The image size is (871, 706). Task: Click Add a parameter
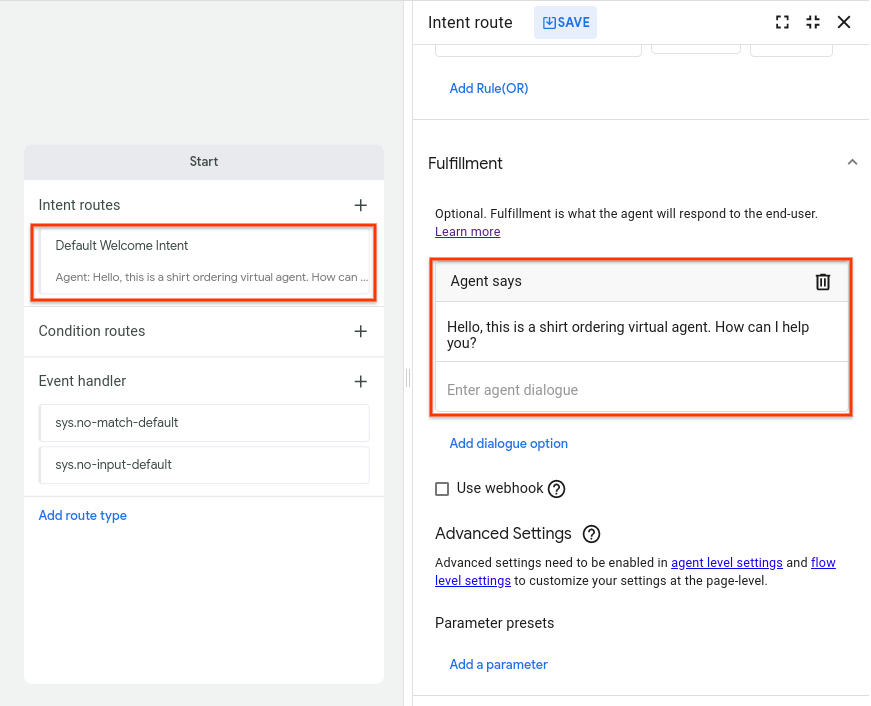tap(498, 664)
